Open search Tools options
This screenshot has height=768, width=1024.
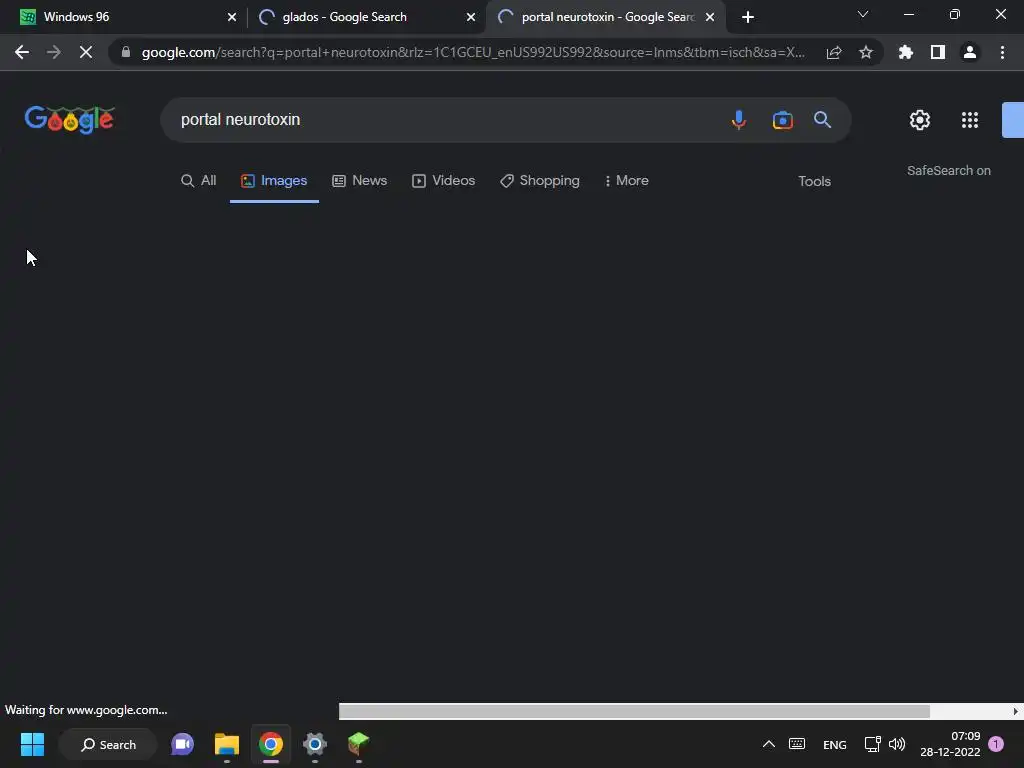pyautogui.click(x=814, y=182)
